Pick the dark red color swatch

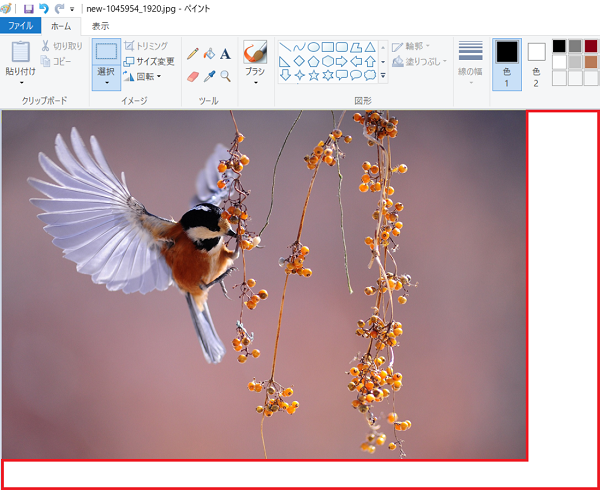[590, 46]
